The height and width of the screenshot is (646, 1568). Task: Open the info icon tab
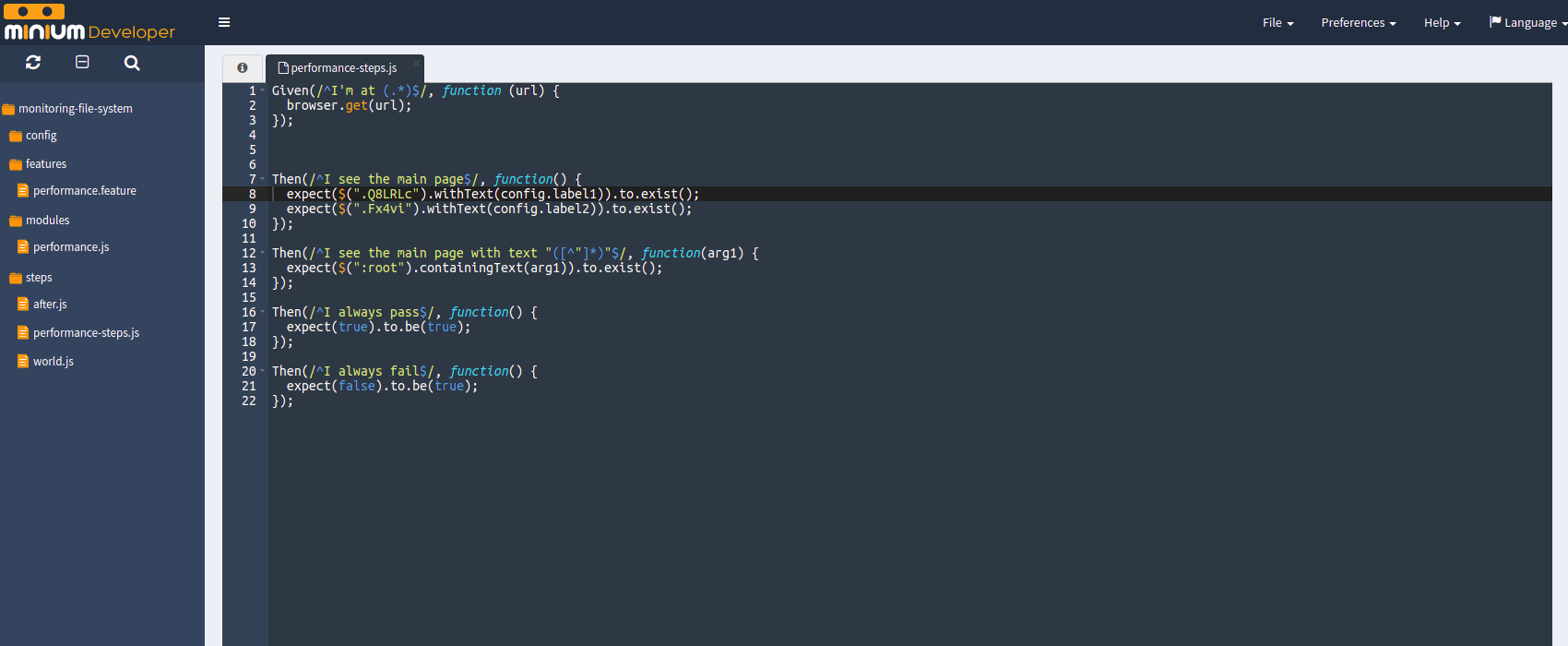(x=243, y=67)
